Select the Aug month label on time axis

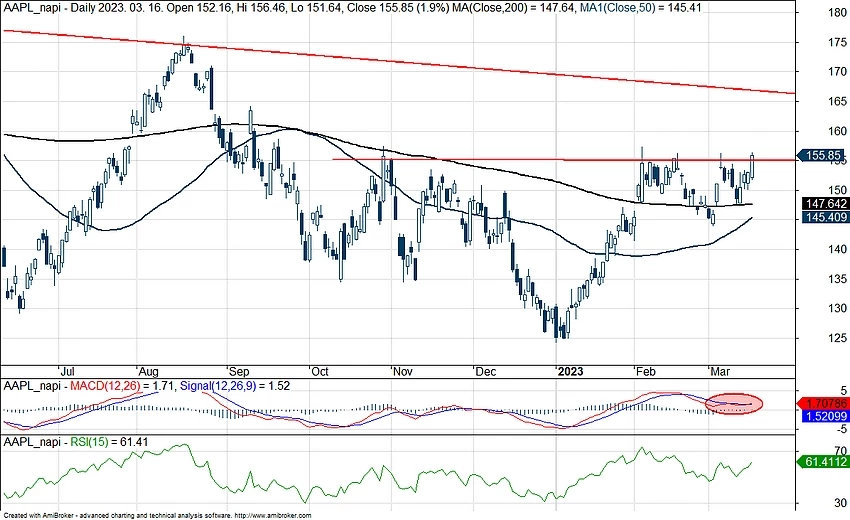[149, 372]
